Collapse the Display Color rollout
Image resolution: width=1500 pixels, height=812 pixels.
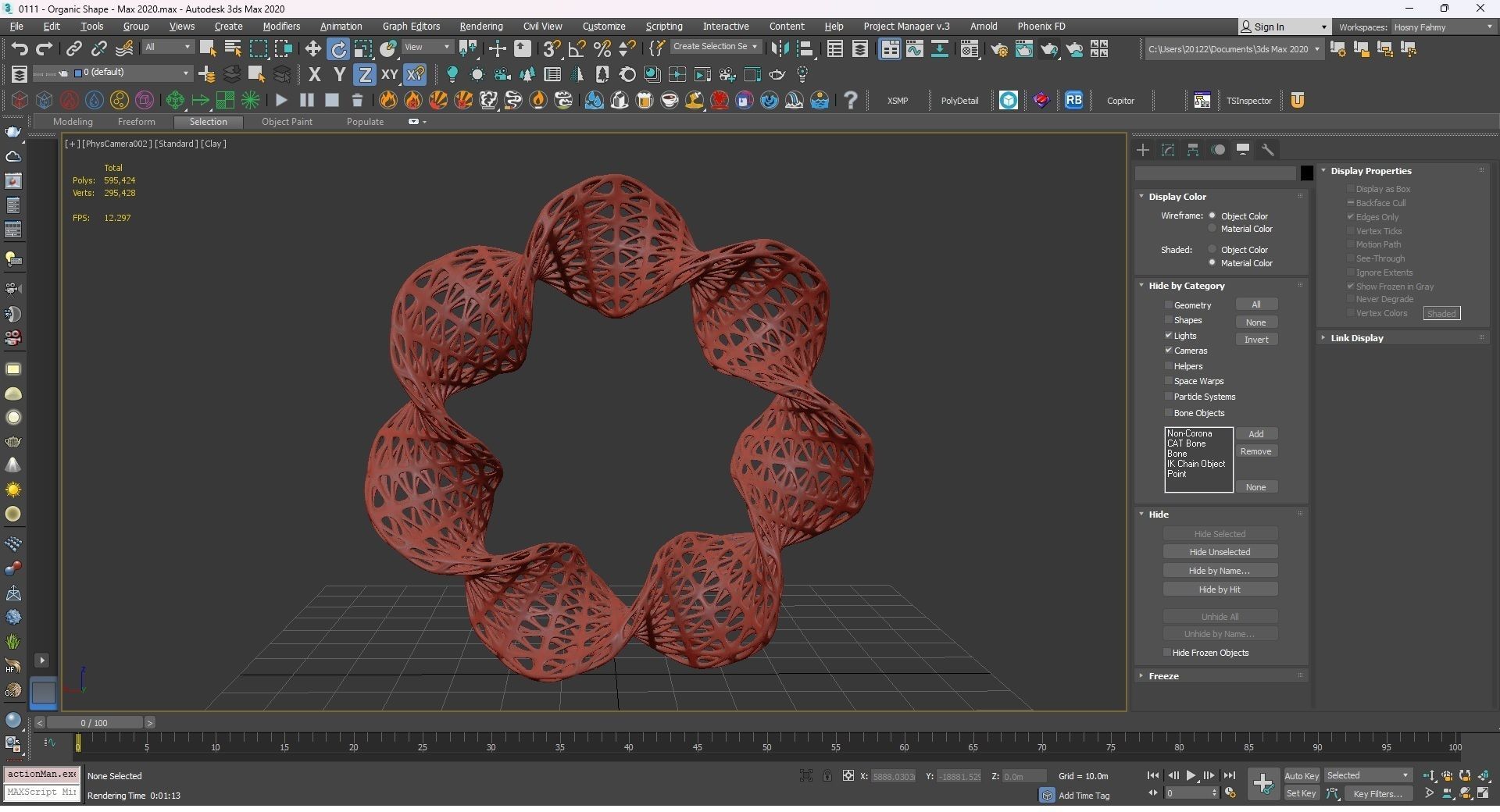point(1177,197)
